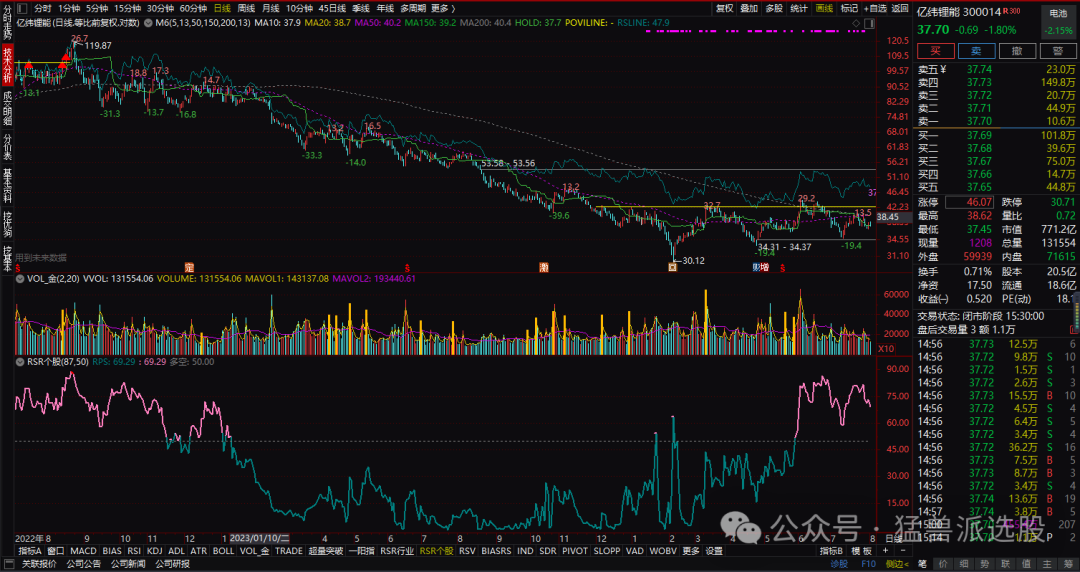Click the minus button beside 模板
1080x572 pixels.
pyautogui.click(x=902, y=551)
